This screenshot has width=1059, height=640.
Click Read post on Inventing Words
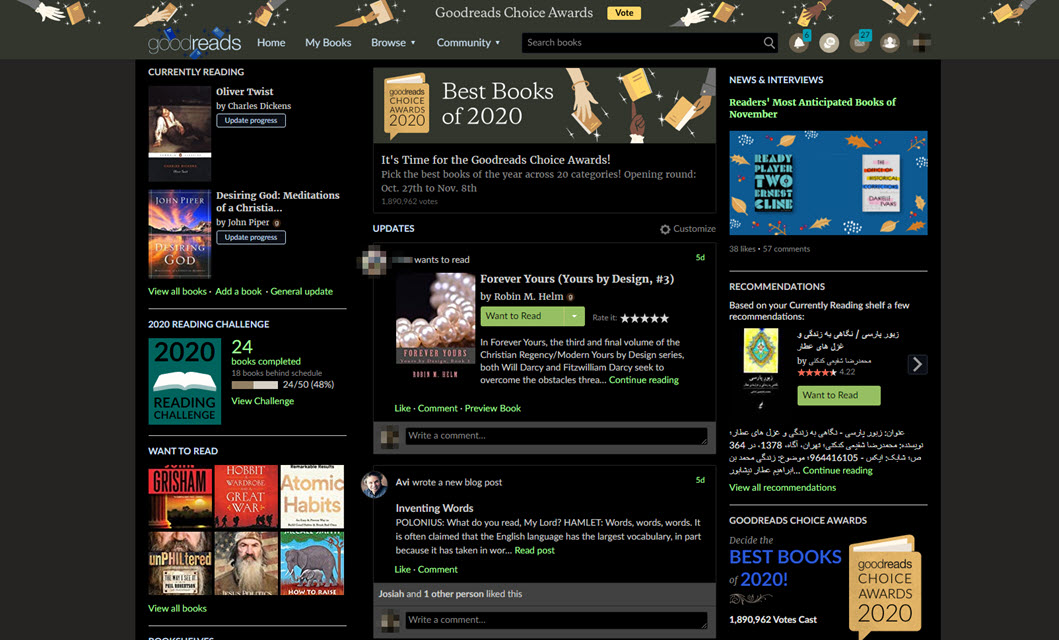tap(534, 550)
